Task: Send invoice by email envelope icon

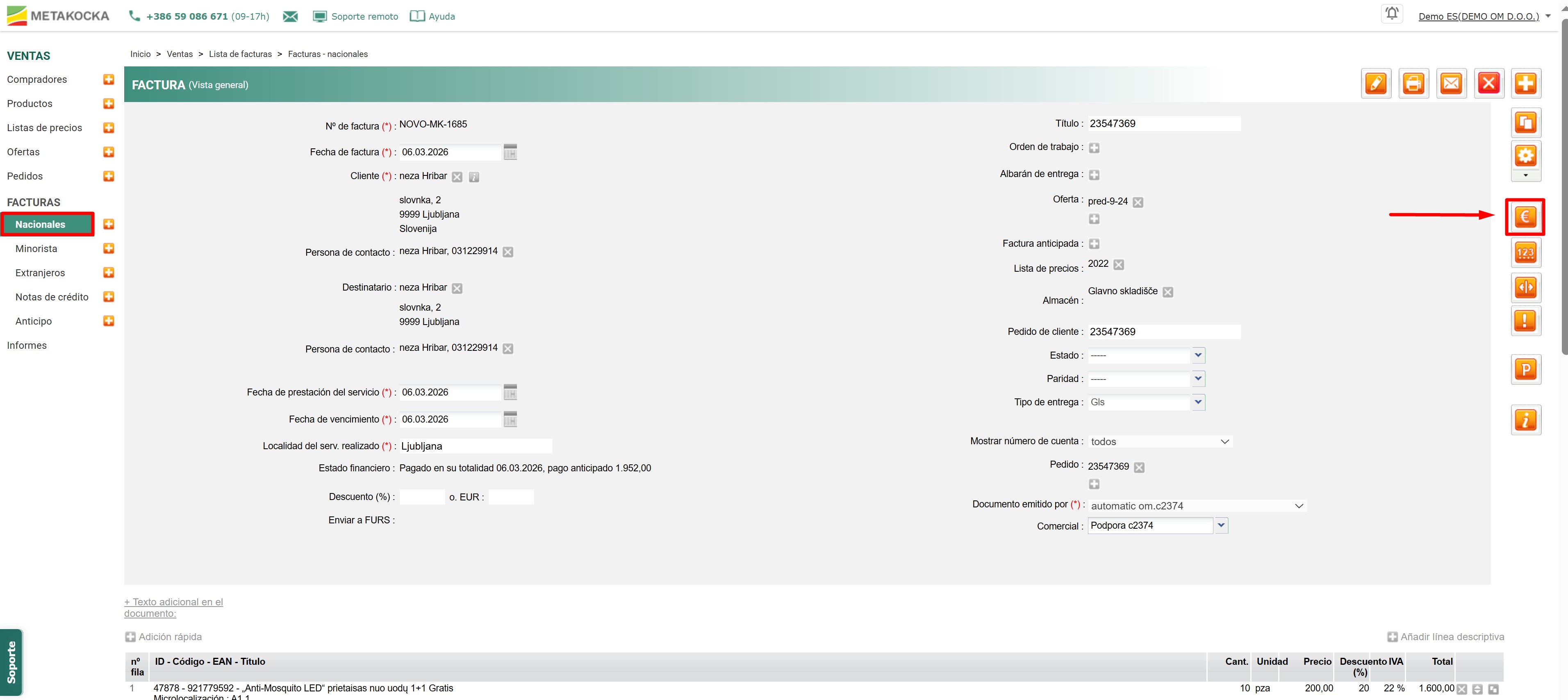Action: [x=1450, y=83]
